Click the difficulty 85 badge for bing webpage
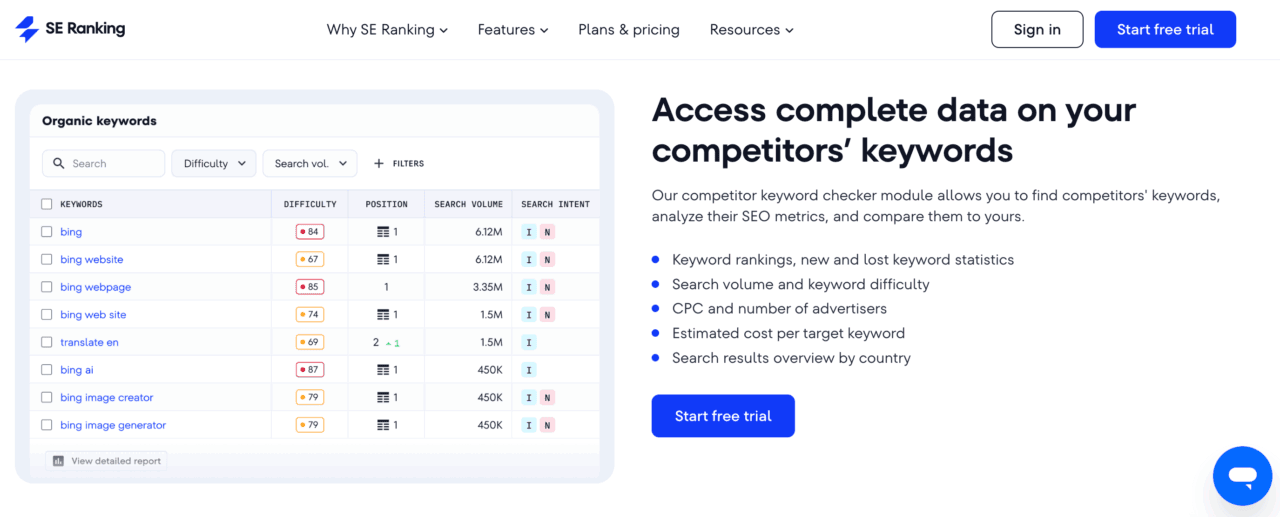 (x=309, y=287)
